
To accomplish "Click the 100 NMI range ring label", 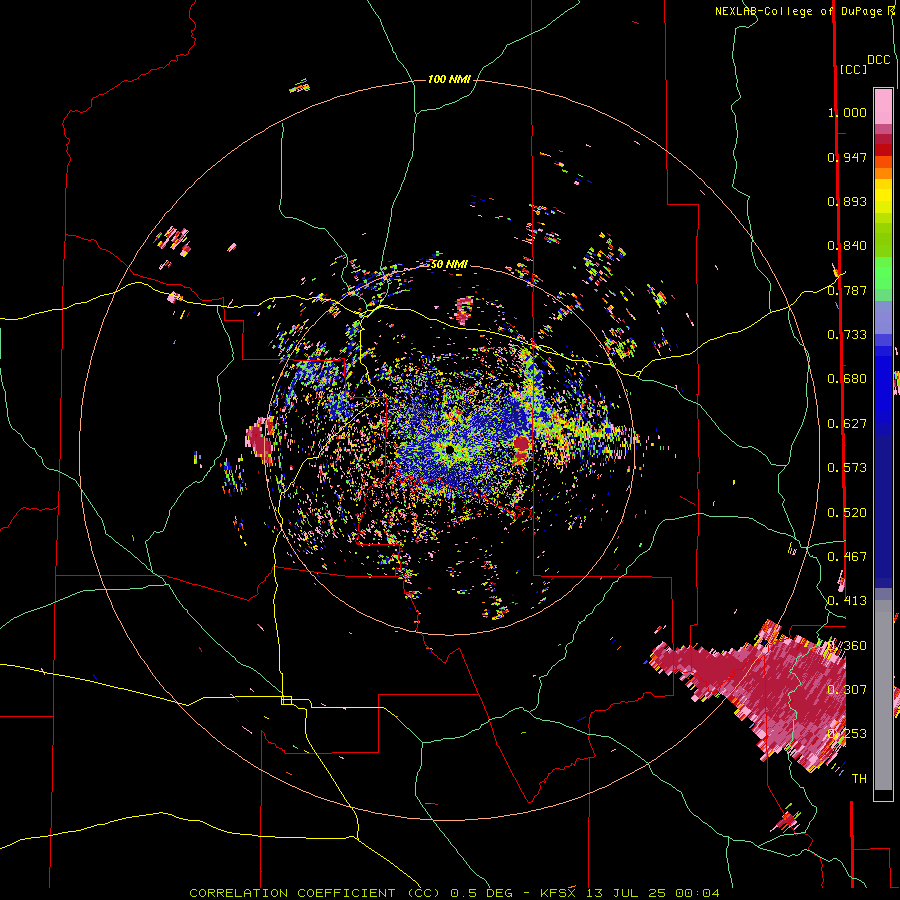I will [x=449, y=79].
